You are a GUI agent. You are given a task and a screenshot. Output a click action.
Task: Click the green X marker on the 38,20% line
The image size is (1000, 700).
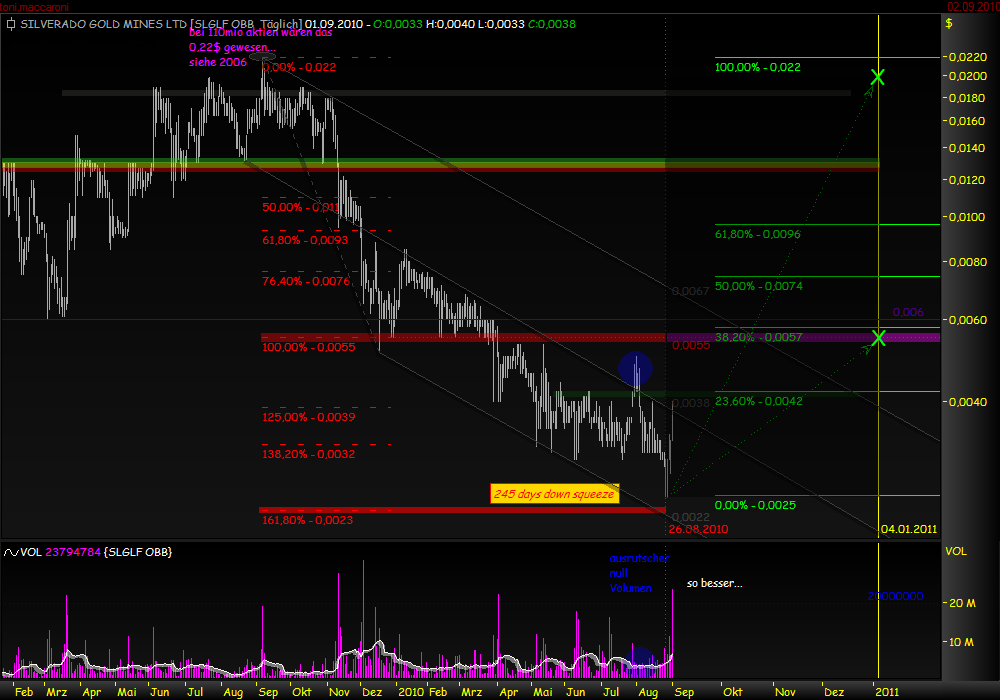(878, 338)
